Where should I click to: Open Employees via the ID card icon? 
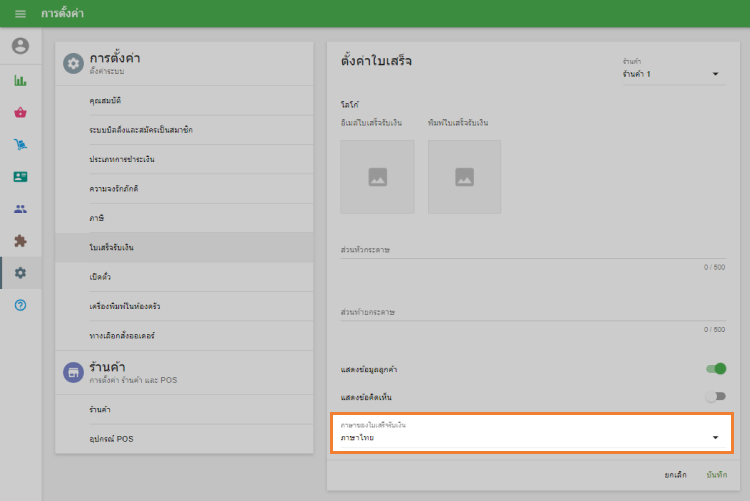point(20,177)
